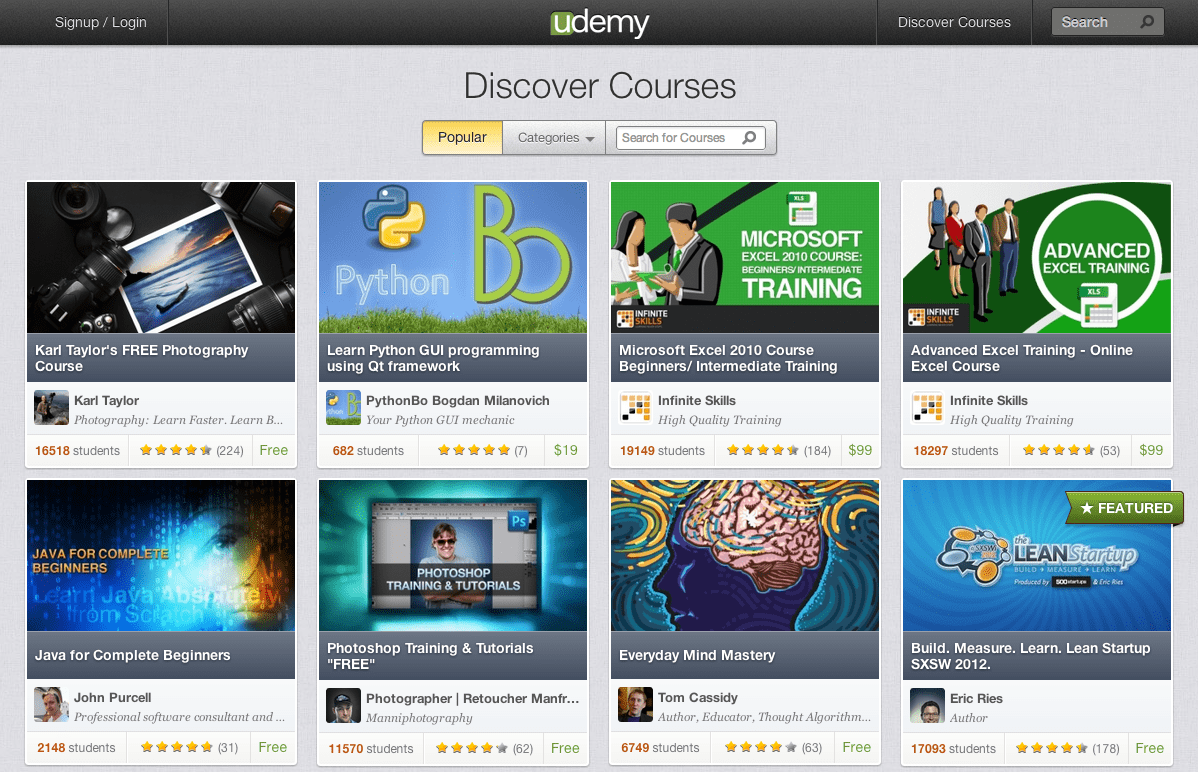Click Infinite Skills avatar on Excel 2010 course
This screenshot has height=772, width=1198.
coord(635,408)
